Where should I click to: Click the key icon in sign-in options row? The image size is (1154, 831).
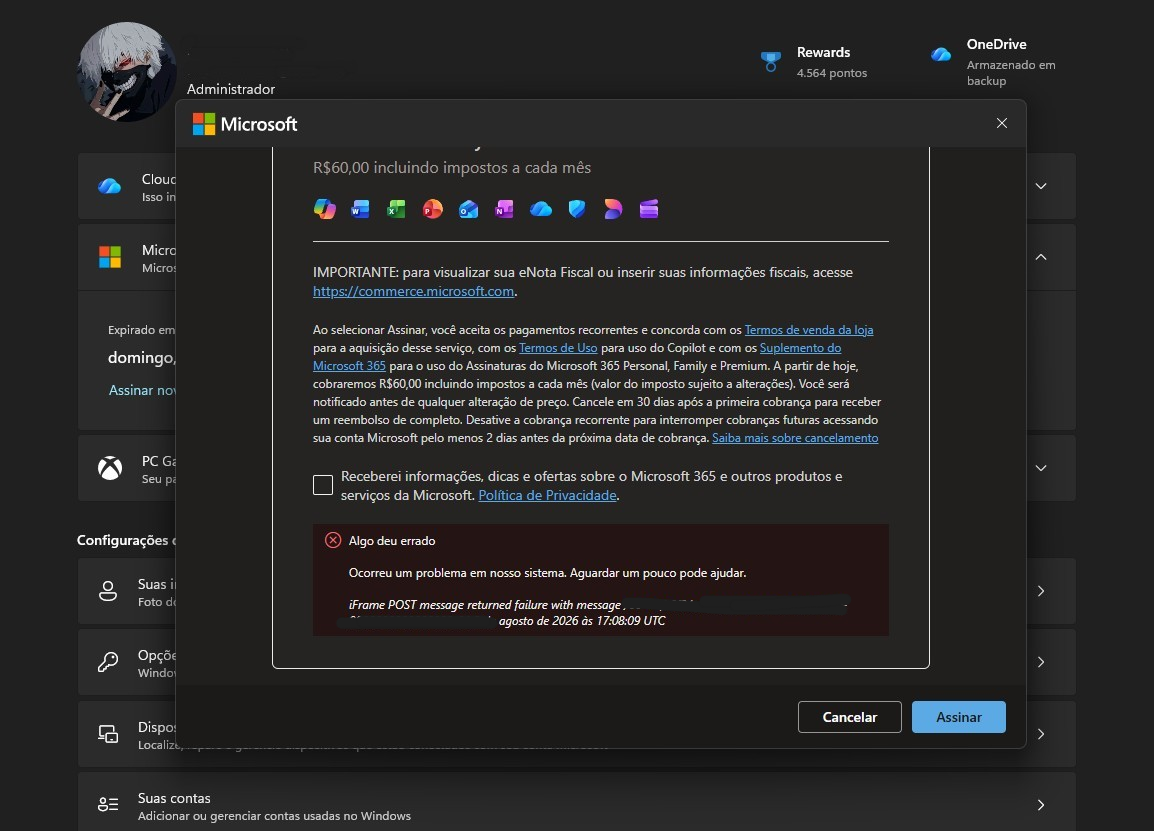pyautogui.click(x=107, y=662)
